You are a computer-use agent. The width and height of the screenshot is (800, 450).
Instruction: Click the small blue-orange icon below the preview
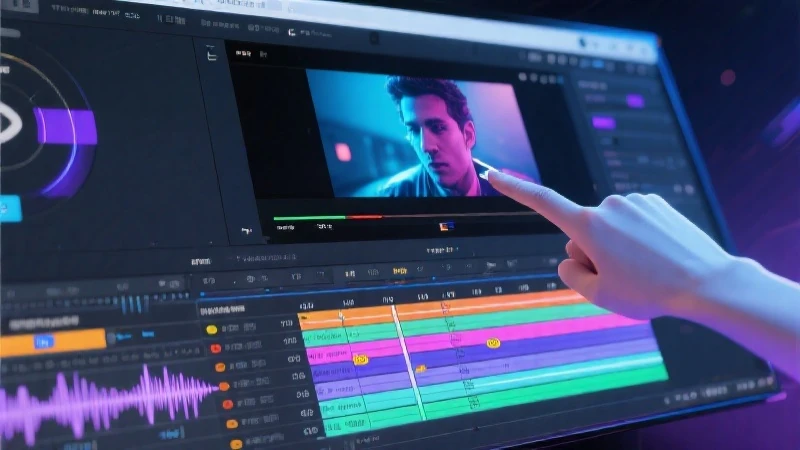pyautogui.click(x=446, y=225)
